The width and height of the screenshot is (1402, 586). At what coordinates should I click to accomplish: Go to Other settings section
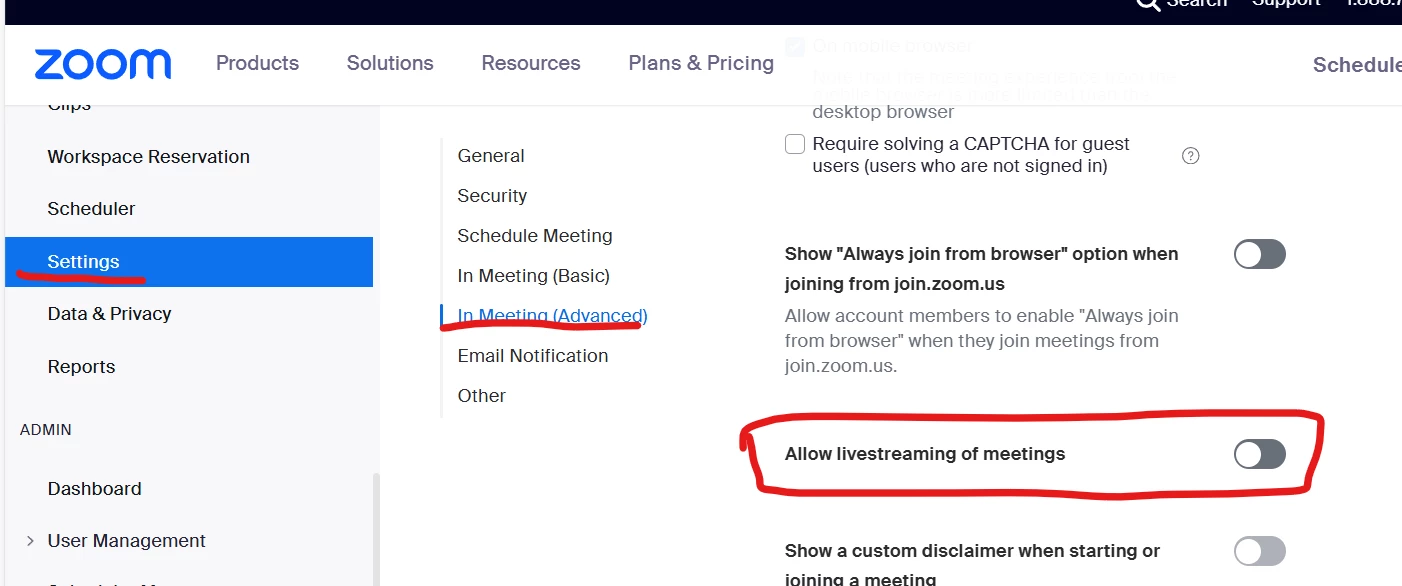[481, 396]
